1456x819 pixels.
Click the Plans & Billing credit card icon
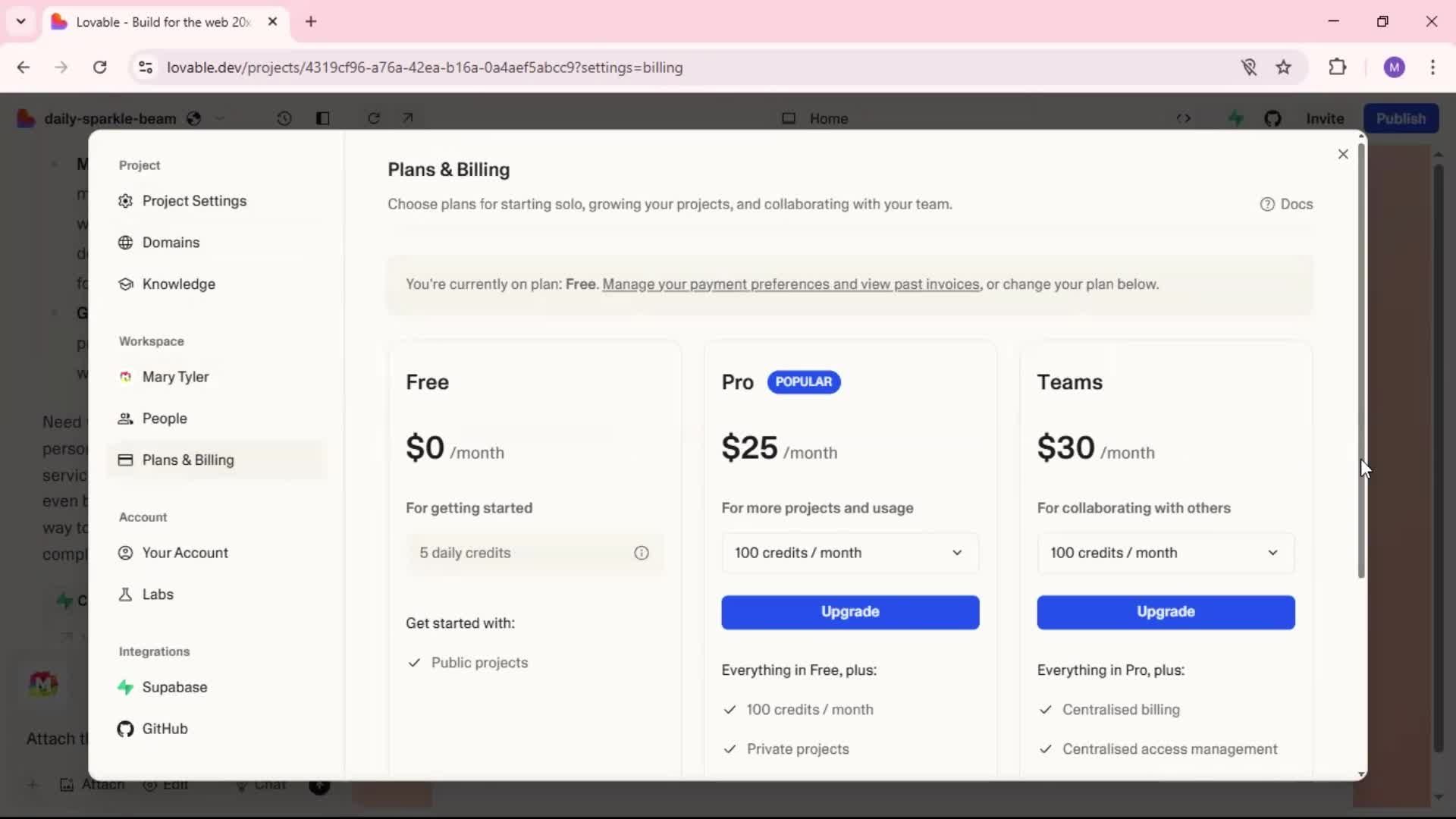pos(126,460)
